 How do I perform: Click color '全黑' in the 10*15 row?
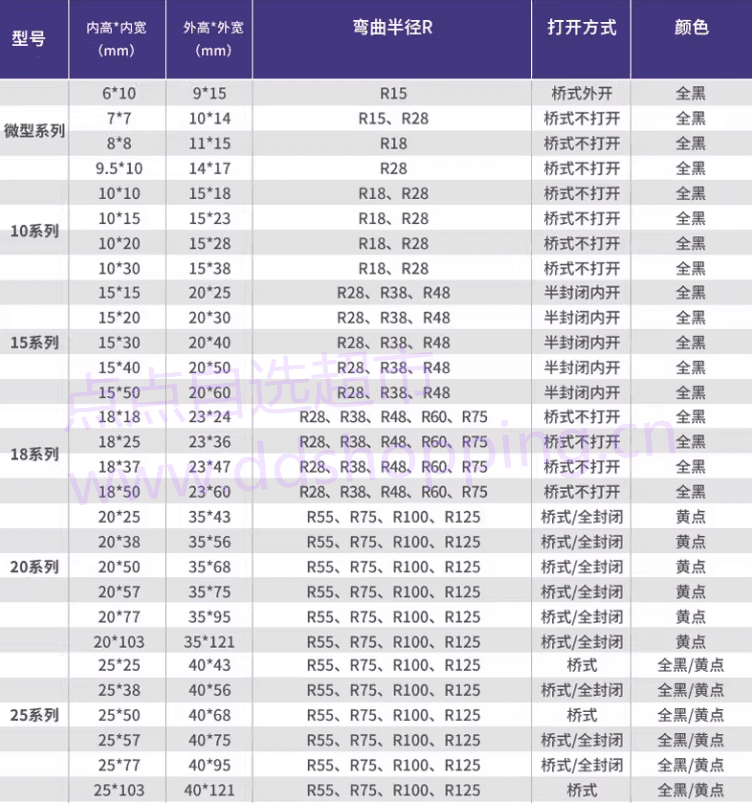coord(691,219)
